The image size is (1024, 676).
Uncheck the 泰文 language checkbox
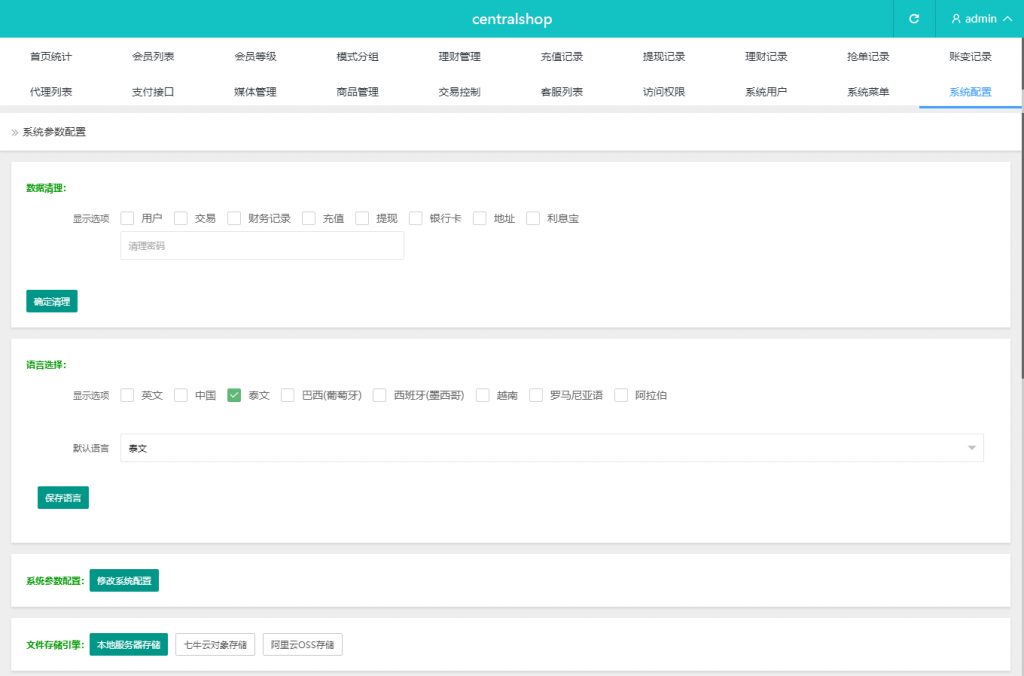pyautogui.click(x=234, y=395)
